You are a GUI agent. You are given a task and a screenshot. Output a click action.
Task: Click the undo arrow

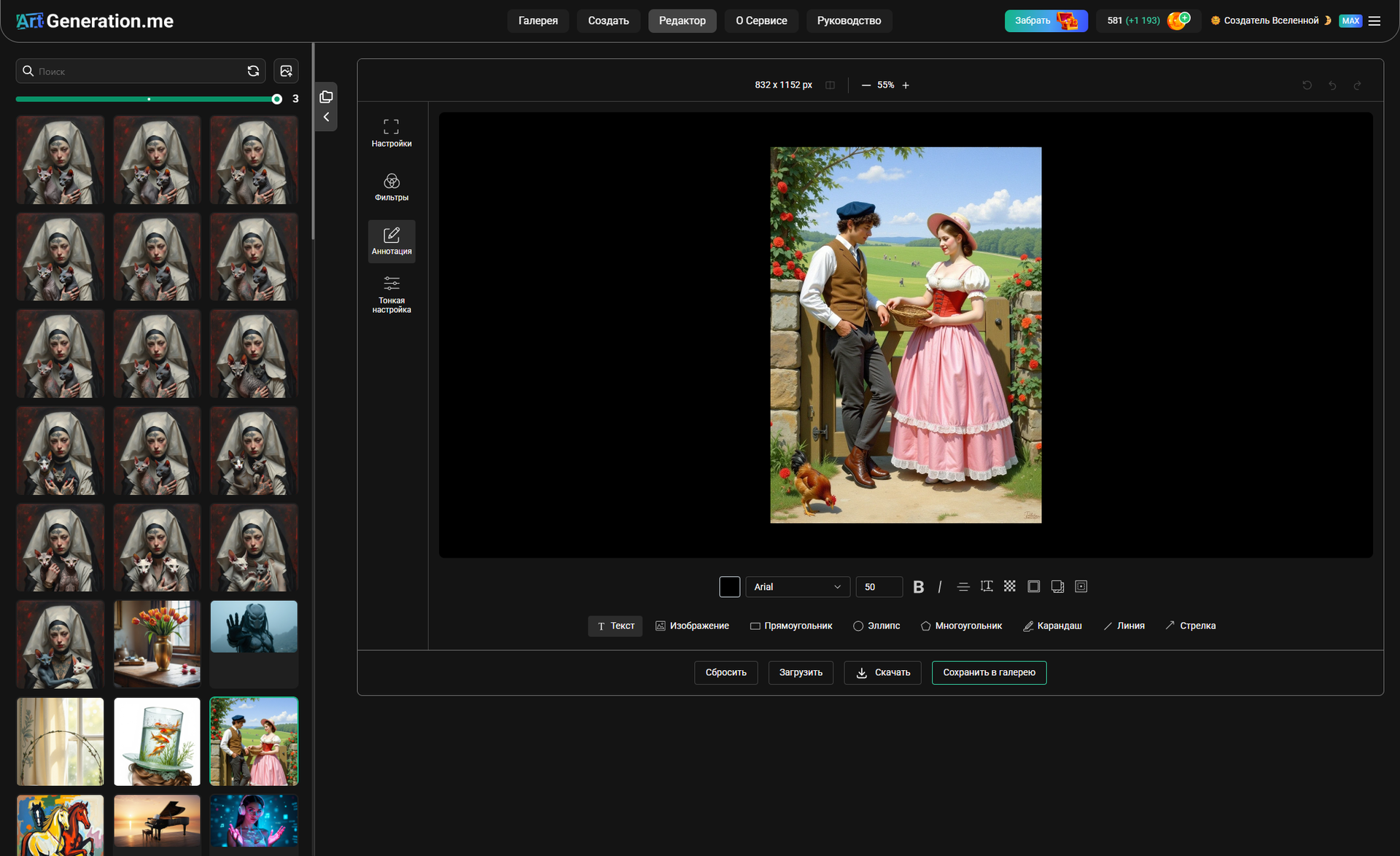(x=1332, y=85)
